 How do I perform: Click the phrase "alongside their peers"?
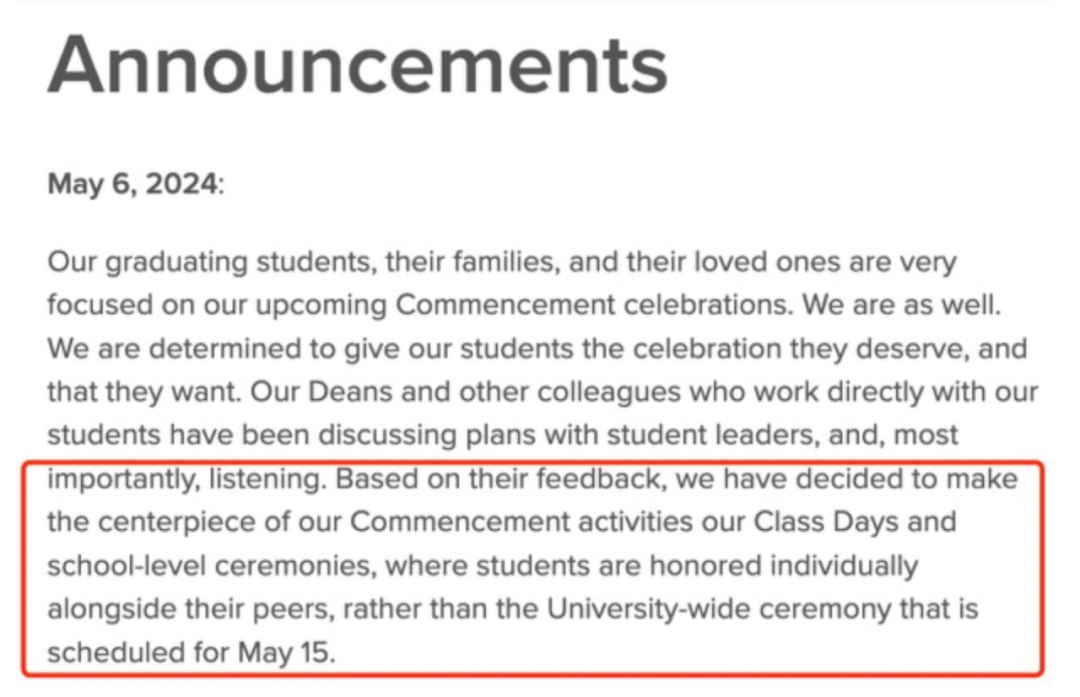coord(191,610)
